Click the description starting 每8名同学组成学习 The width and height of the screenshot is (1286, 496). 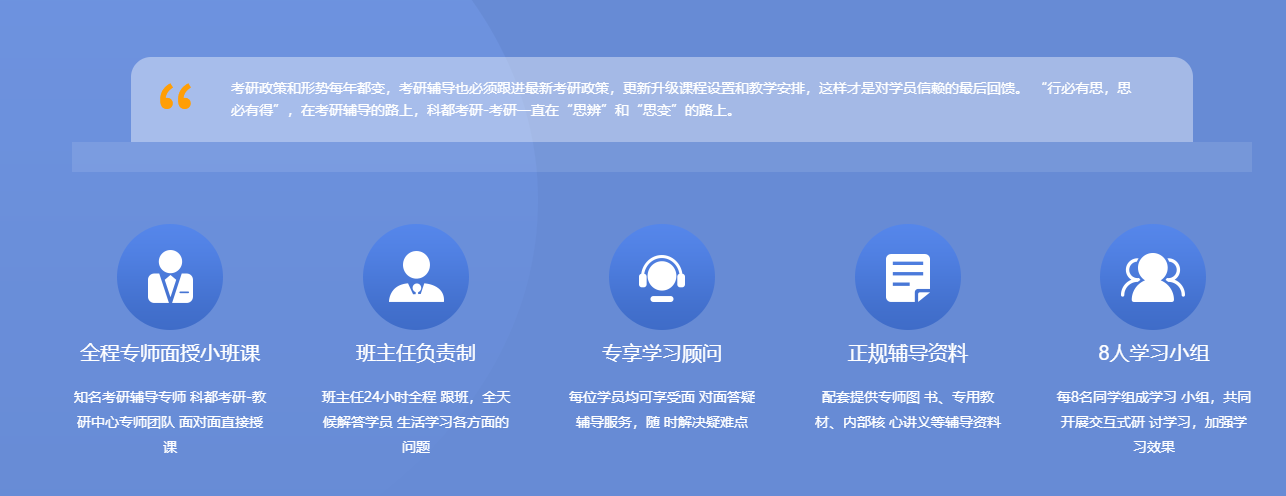pos(1153,422)
